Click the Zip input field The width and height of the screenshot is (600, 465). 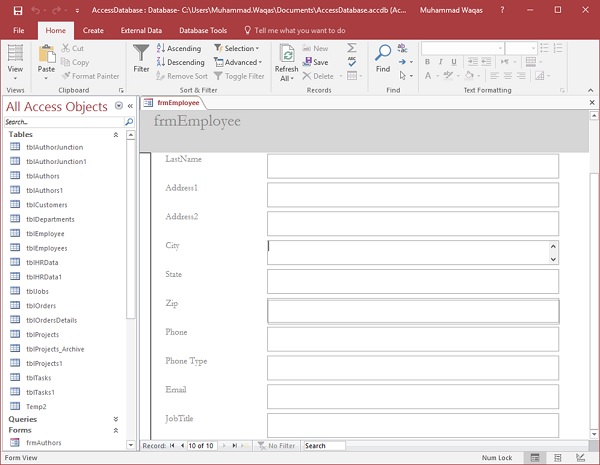pyautogui.click(x=412, y=310)
